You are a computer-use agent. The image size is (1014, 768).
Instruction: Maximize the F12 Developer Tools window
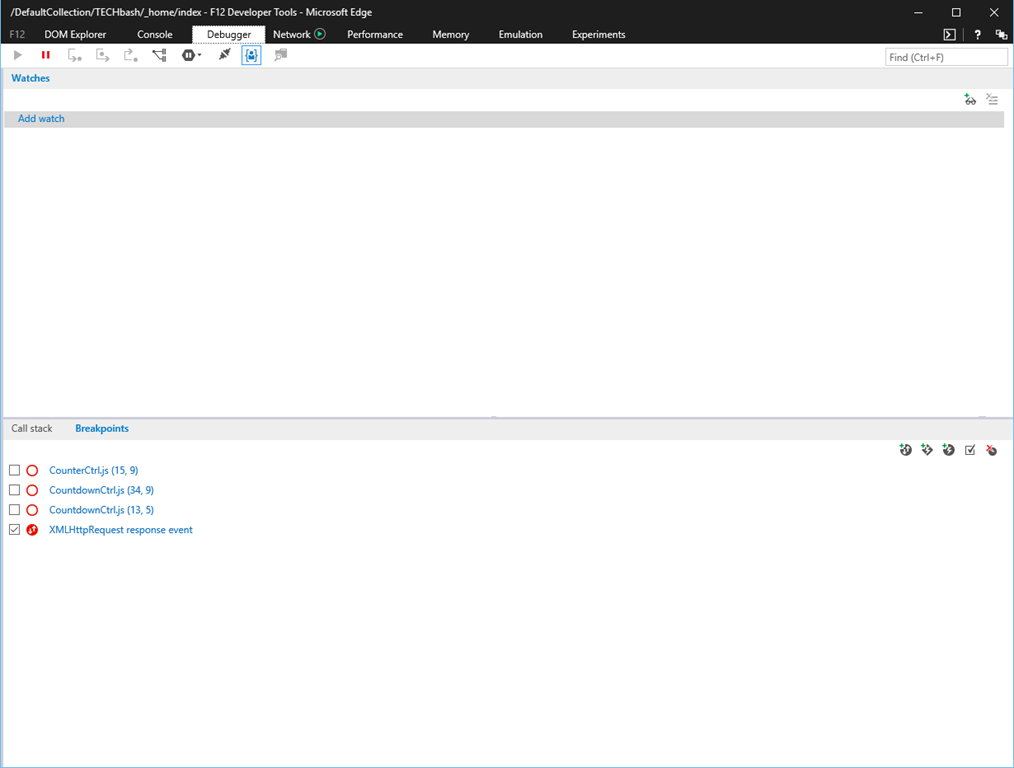[x=956, y=12]
